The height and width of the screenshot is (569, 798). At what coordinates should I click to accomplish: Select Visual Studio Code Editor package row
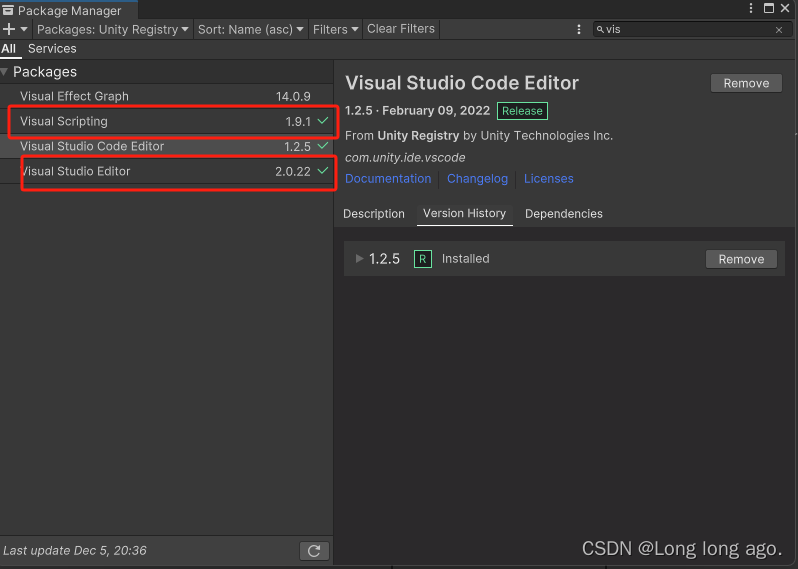166,146
